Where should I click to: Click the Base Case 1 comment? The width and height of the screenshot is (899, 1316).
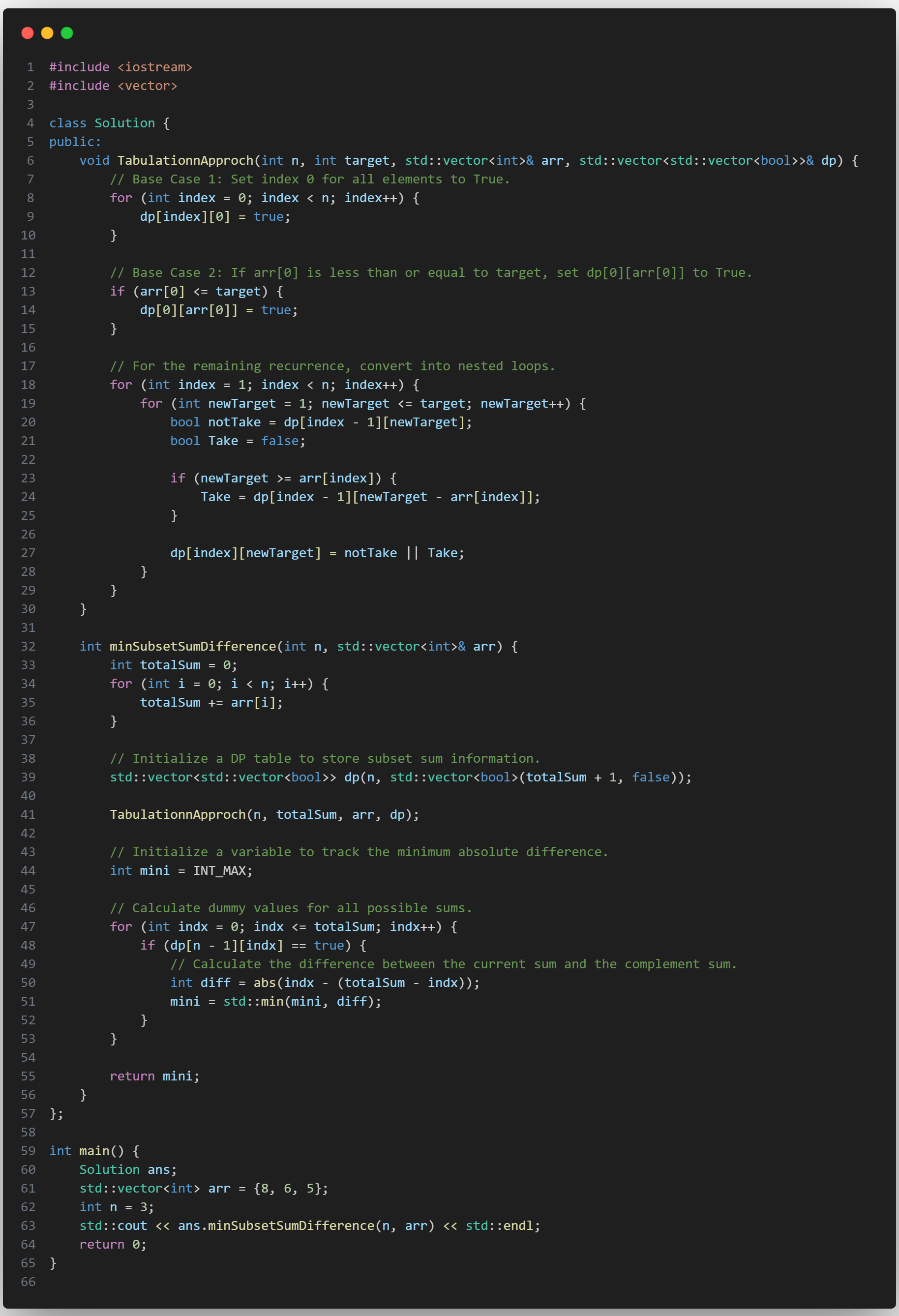310,179
